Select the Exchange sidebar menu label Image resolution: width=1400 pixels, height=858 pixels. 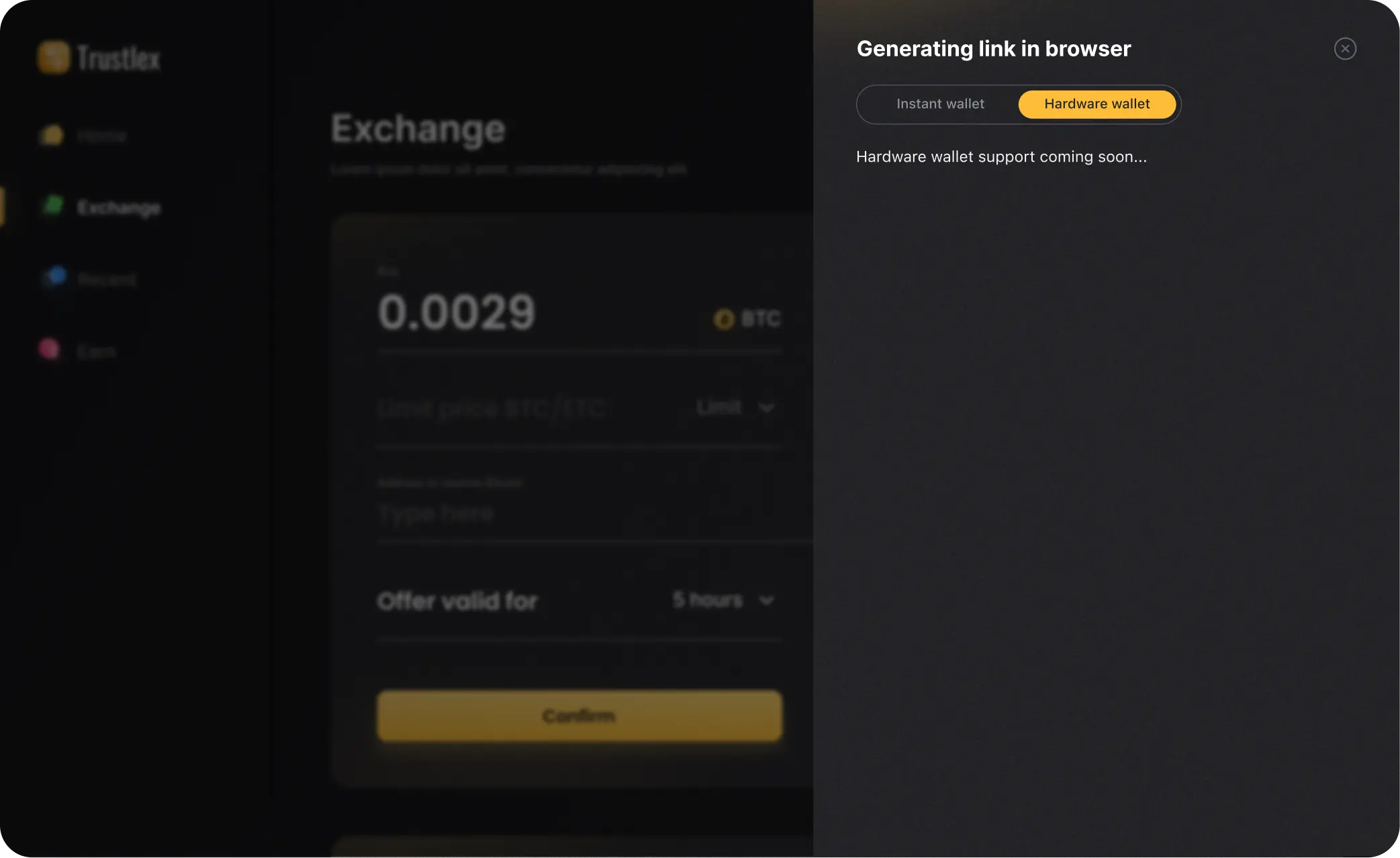pyautogui.click(x=119, y=207)
